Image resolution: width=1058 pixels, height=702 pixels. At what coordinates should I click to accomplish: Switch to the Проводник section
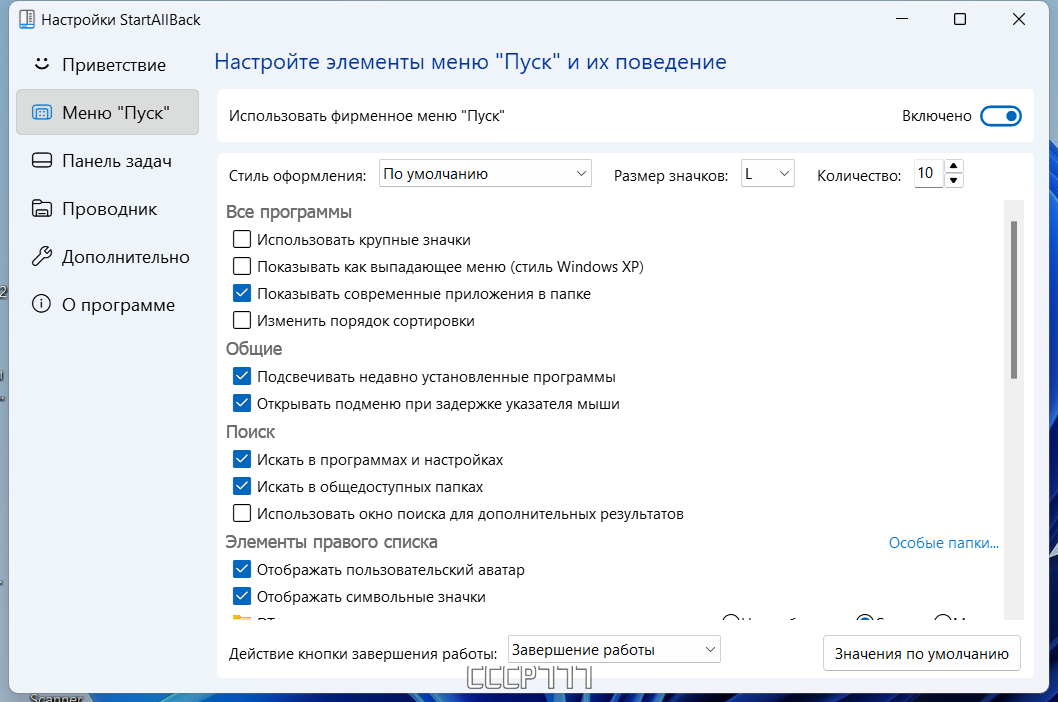point(108,209)
